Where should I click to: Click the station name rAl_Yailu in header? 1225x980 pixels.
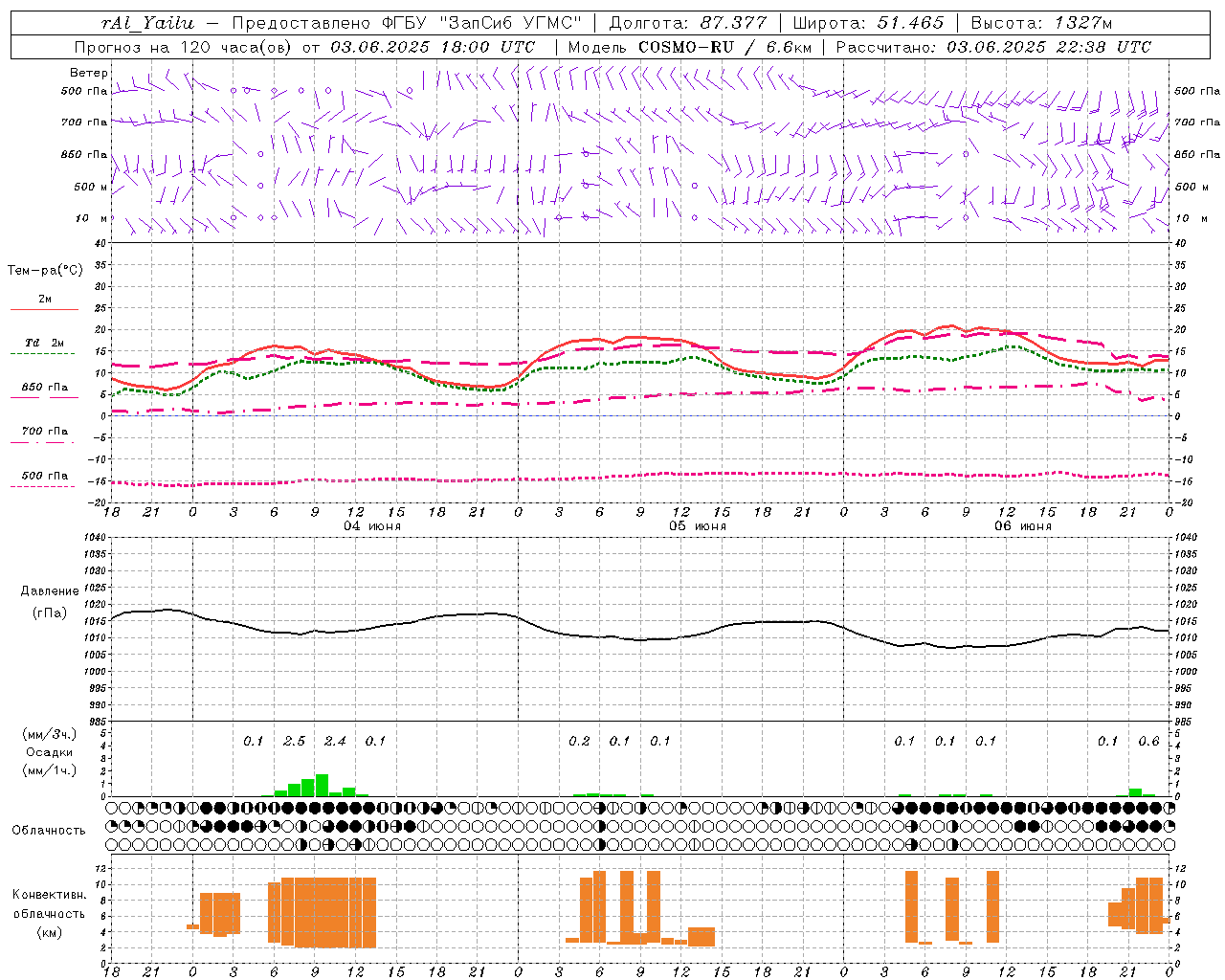click(147, 23)
